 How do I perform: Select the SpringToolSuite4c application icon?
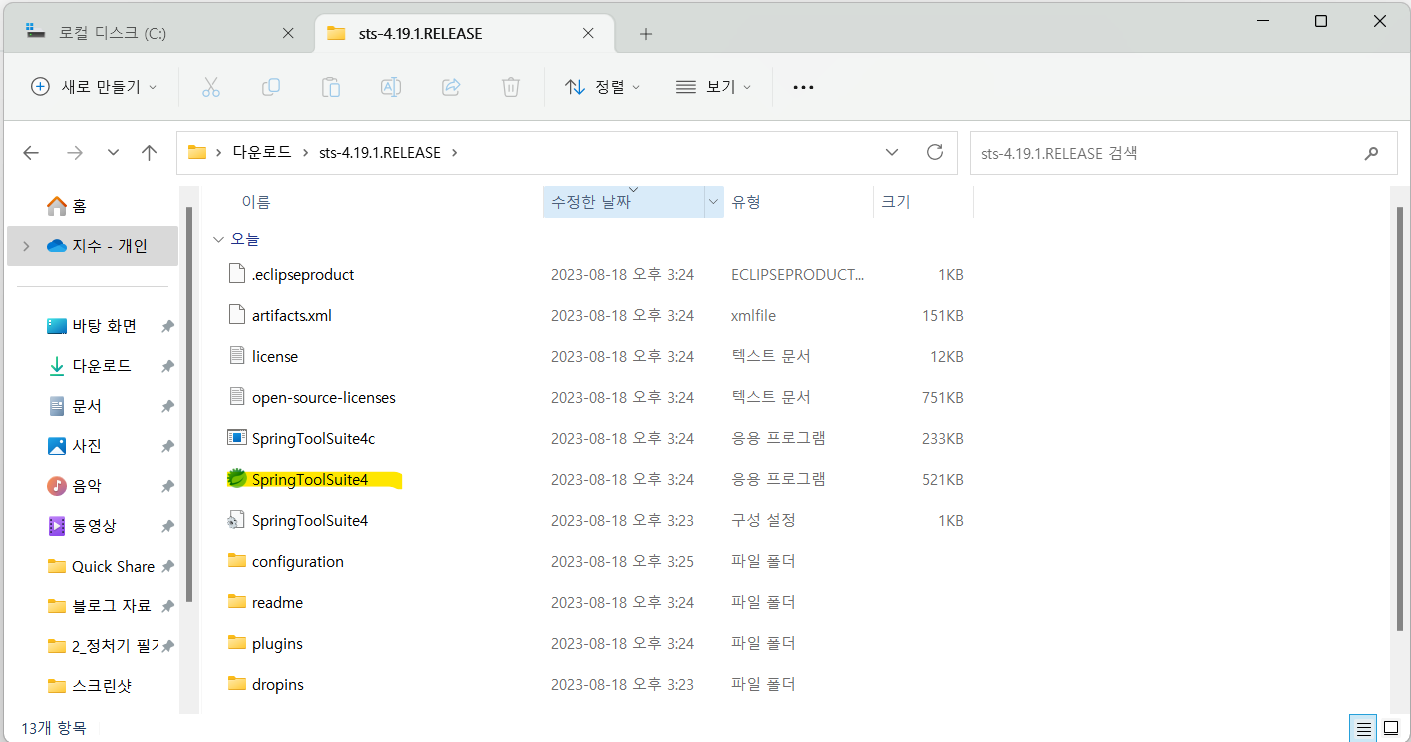236,438
